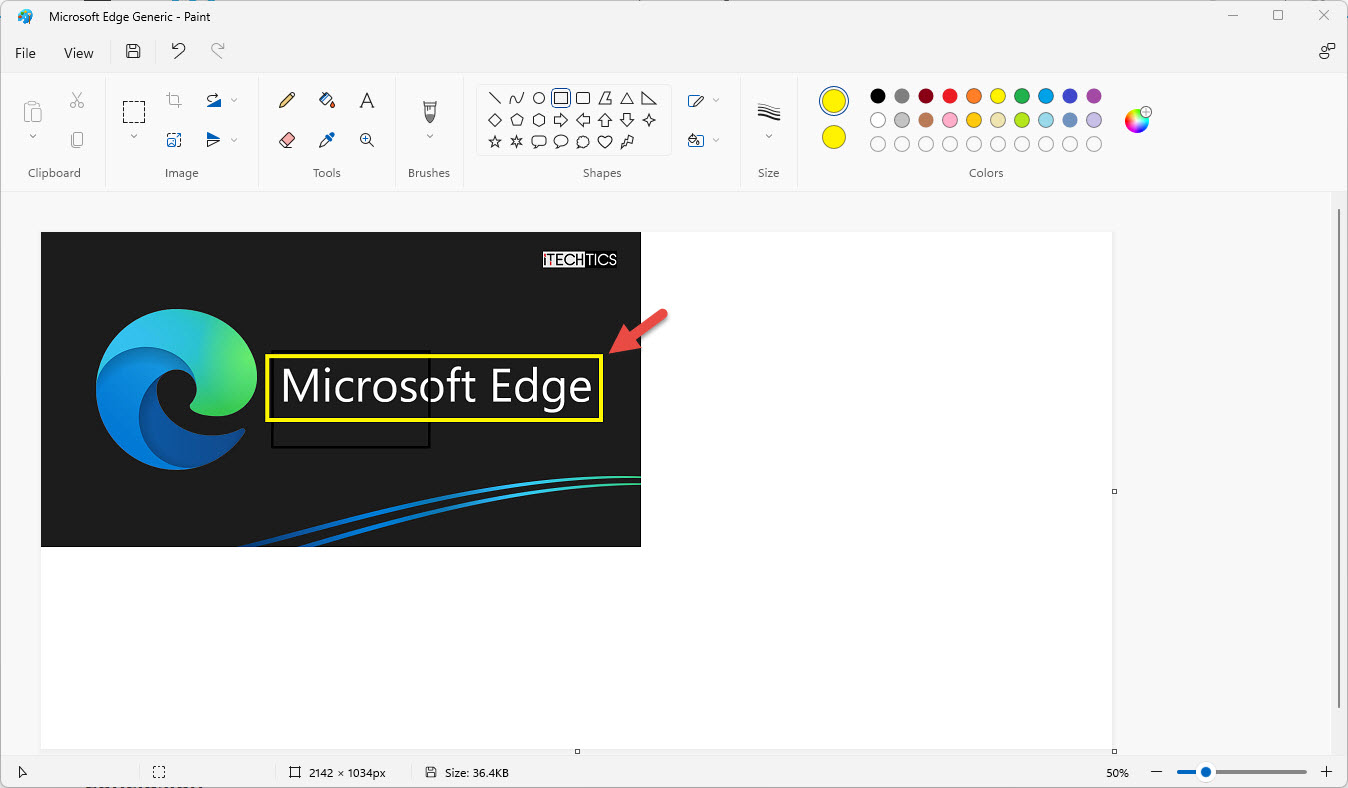Select the Color 1 primary swatch
This screenshot has height=788, width=1348.
[x=834, y=101]
